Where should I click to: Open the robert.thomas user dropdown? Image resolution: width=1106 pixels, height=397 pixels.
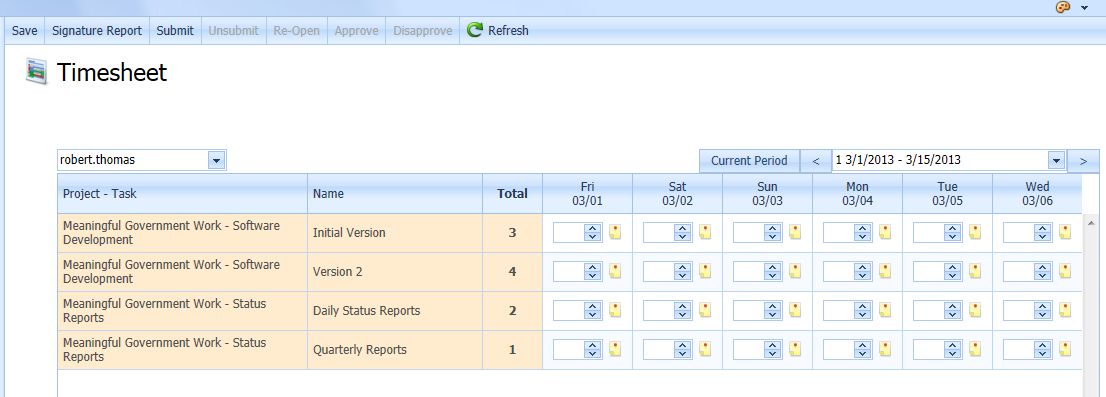(217, 161)
